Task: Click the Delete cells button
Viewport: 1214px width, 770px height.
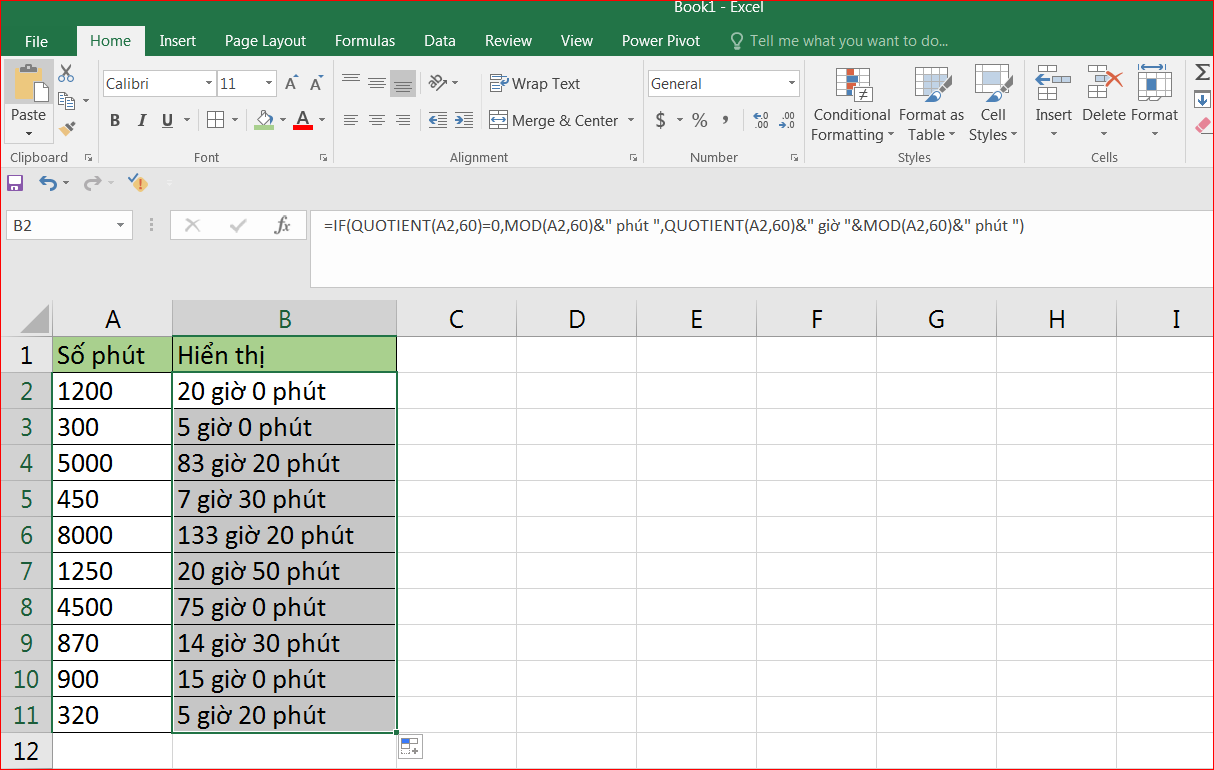Action: pos(1104,97)
